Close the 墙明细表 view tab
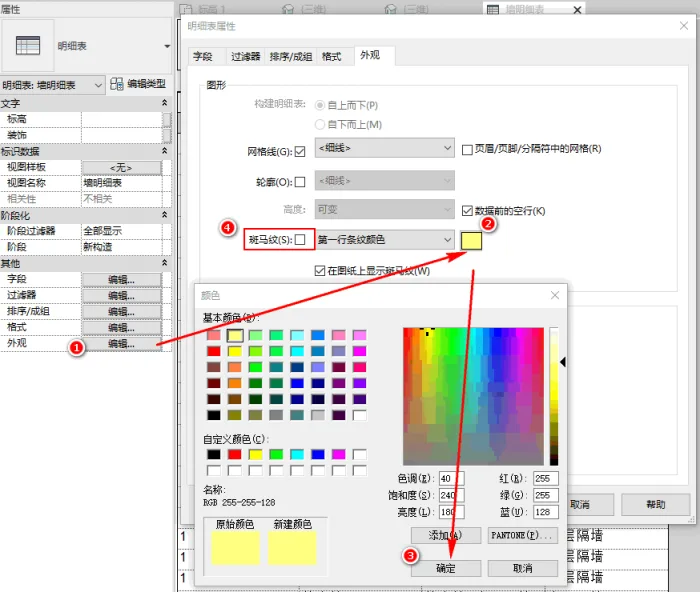This screenshot has width=700, height=592. pos(577,10)
